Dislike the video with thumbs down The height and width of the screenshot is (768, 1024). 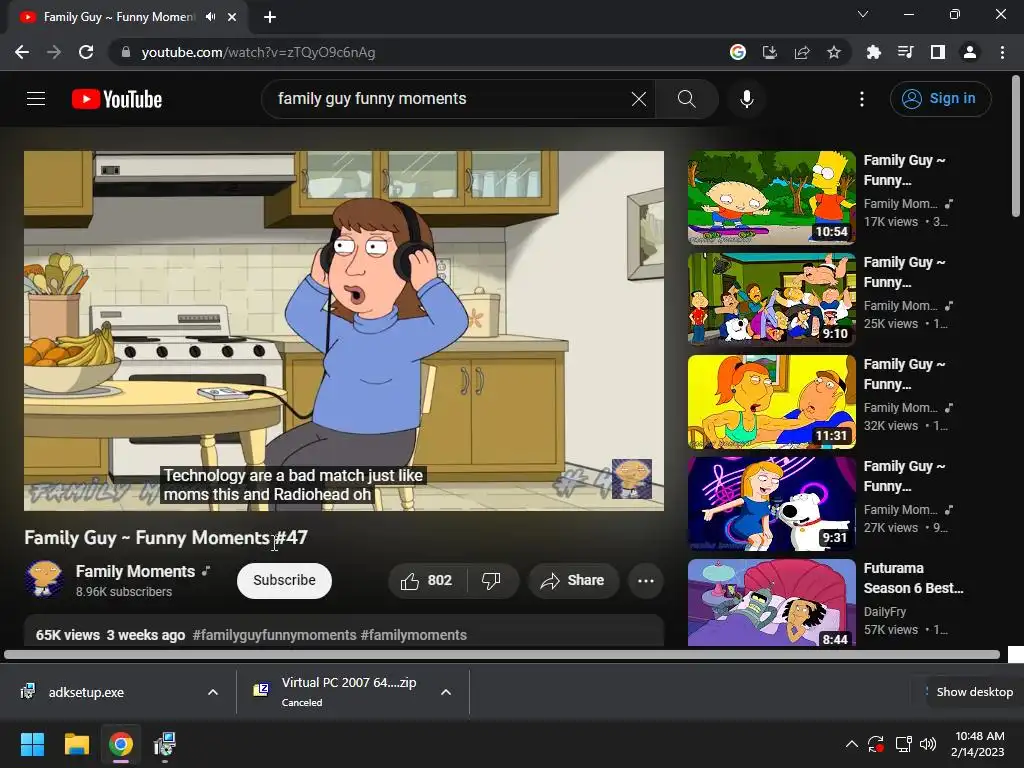(492, 581)
